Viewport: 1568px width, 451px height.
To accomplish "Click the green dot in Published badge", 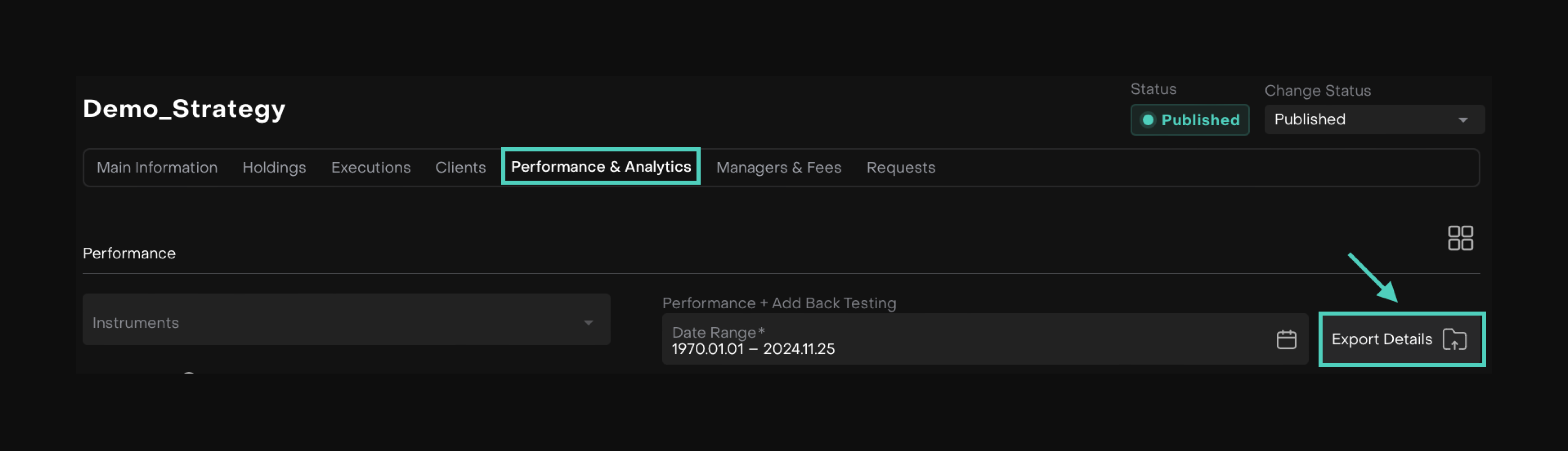I will tap(1147, 120).
